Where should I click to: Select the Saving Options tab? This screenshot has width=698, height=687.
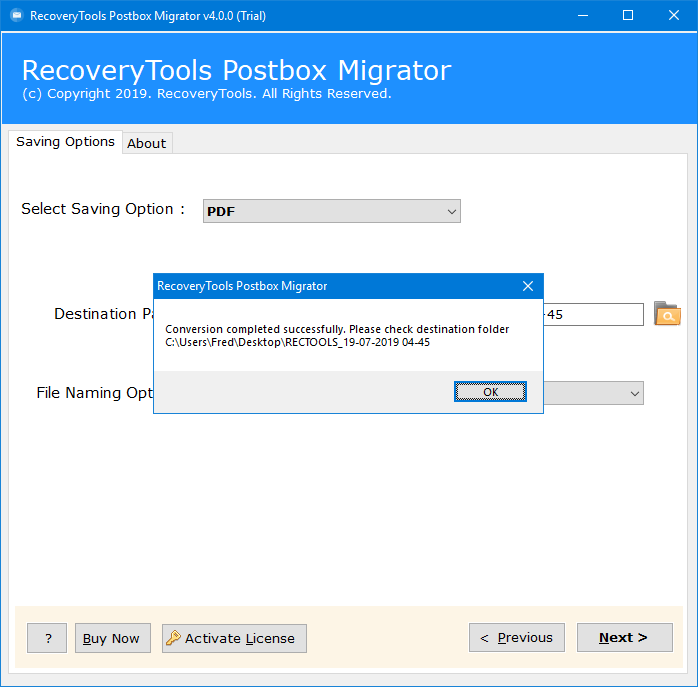(x=65, y=142)
